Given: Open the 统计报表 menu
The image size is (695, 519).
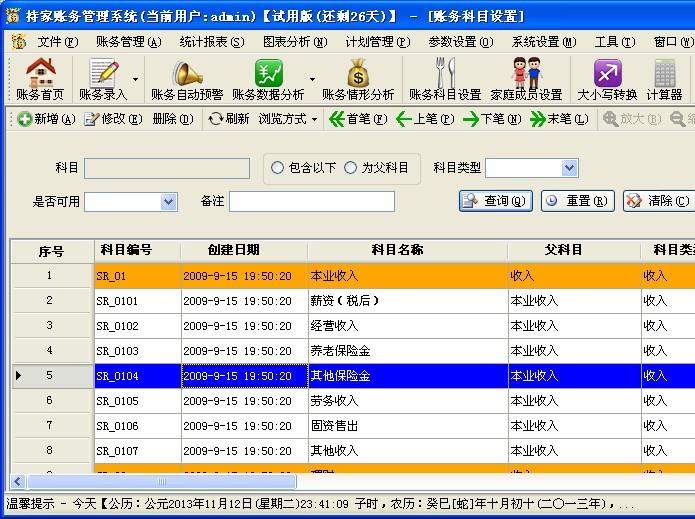Looking at the screenshot, I should [x=211, y=42].
